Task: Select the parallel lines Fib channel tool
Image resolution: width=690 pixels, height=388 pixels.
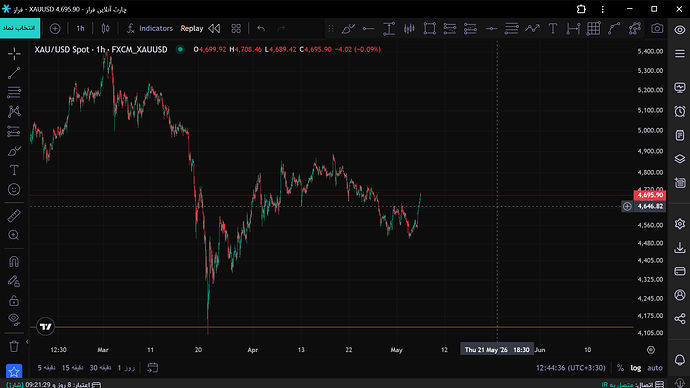Action: (511, 29)
